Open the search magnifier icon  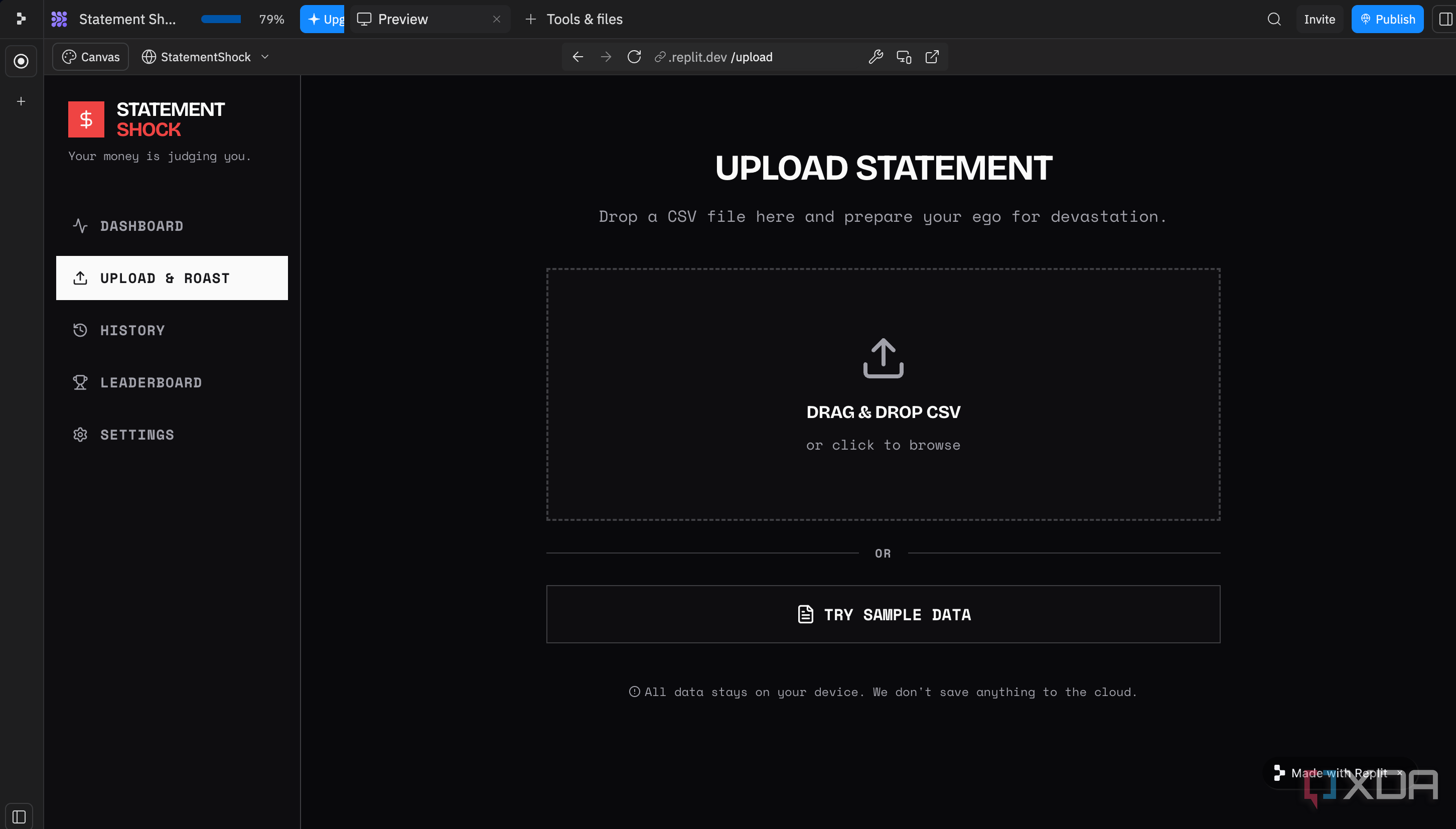[x=1274, y=20]
